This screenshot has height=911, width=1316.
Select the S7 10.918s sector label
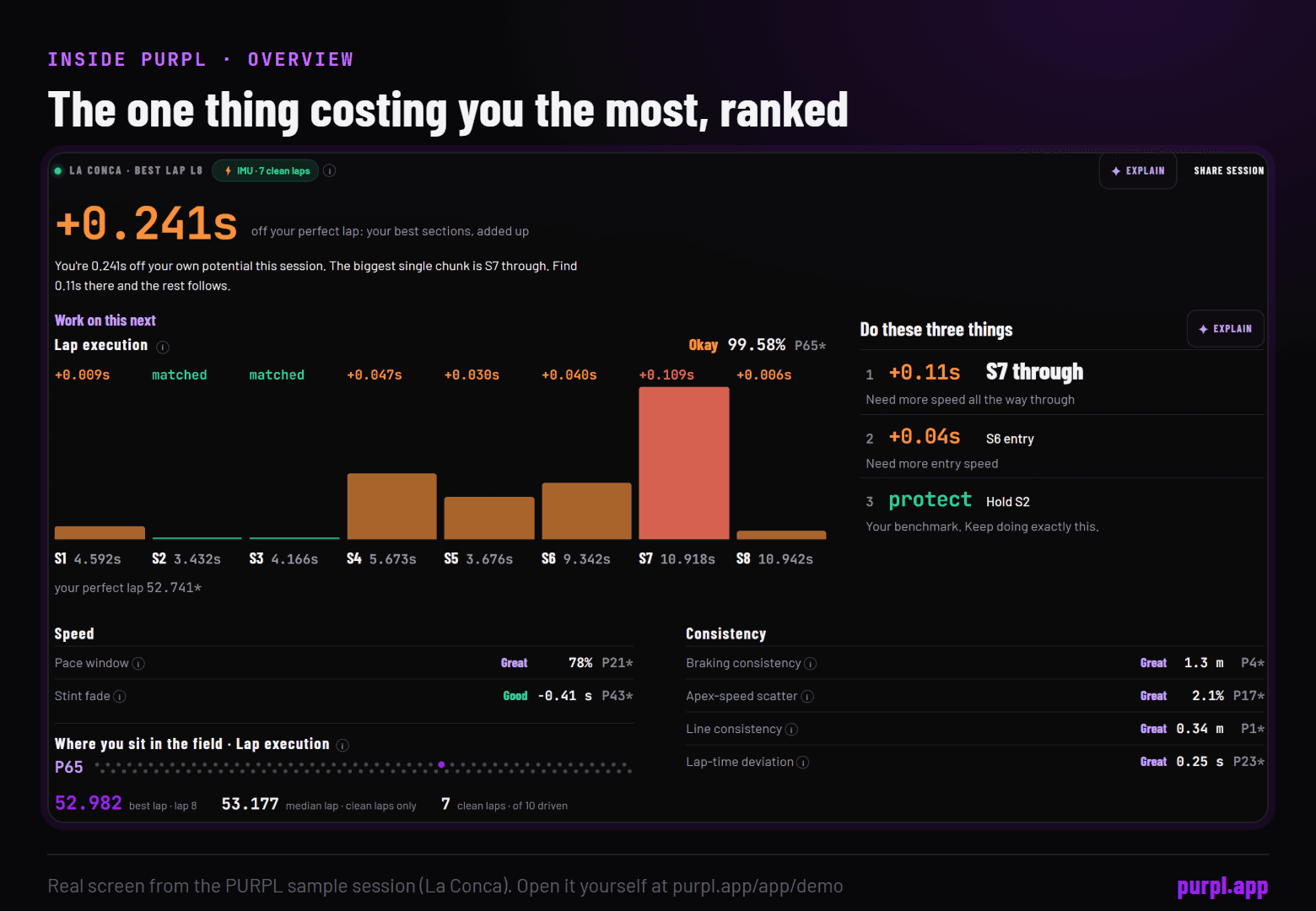[677, 559]
